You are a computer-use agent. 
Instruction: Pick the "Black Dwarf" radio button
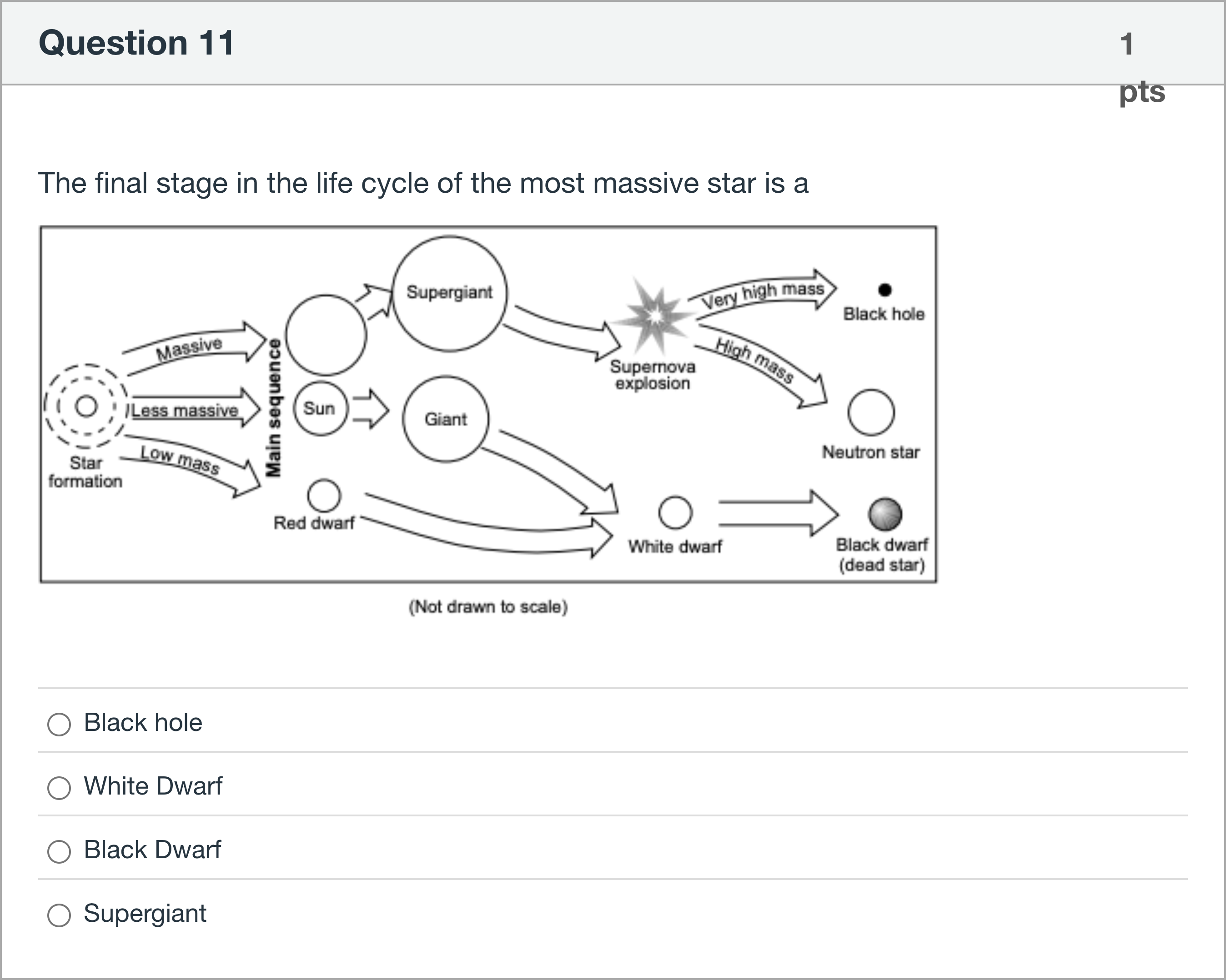(59, 851)
